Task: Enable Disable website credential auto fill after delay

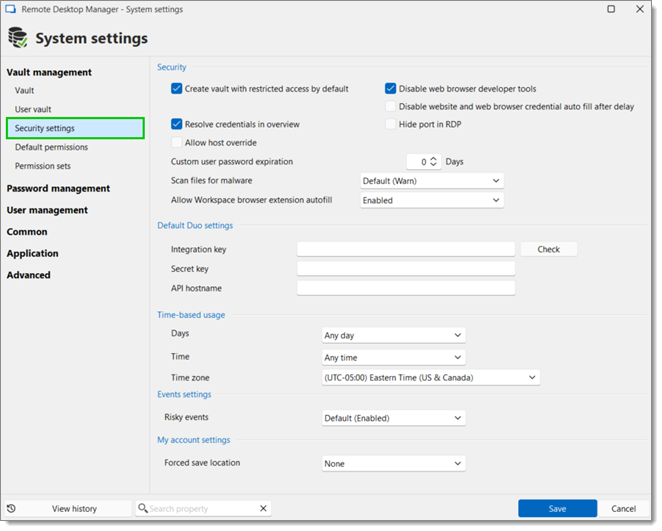Action: click(391, 106)
